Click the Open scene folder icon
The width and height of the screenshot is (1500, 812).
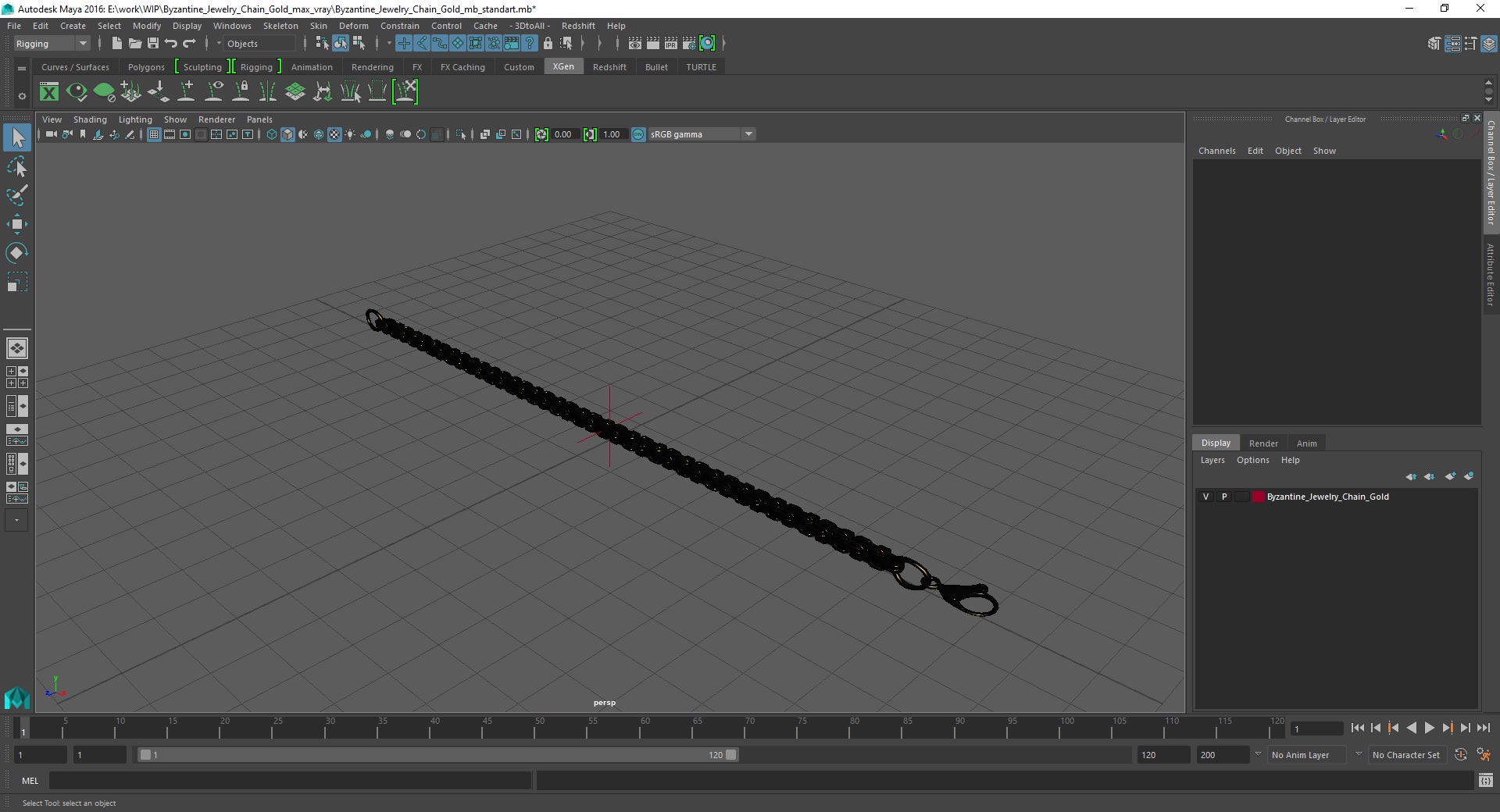(x=134, y=44)
